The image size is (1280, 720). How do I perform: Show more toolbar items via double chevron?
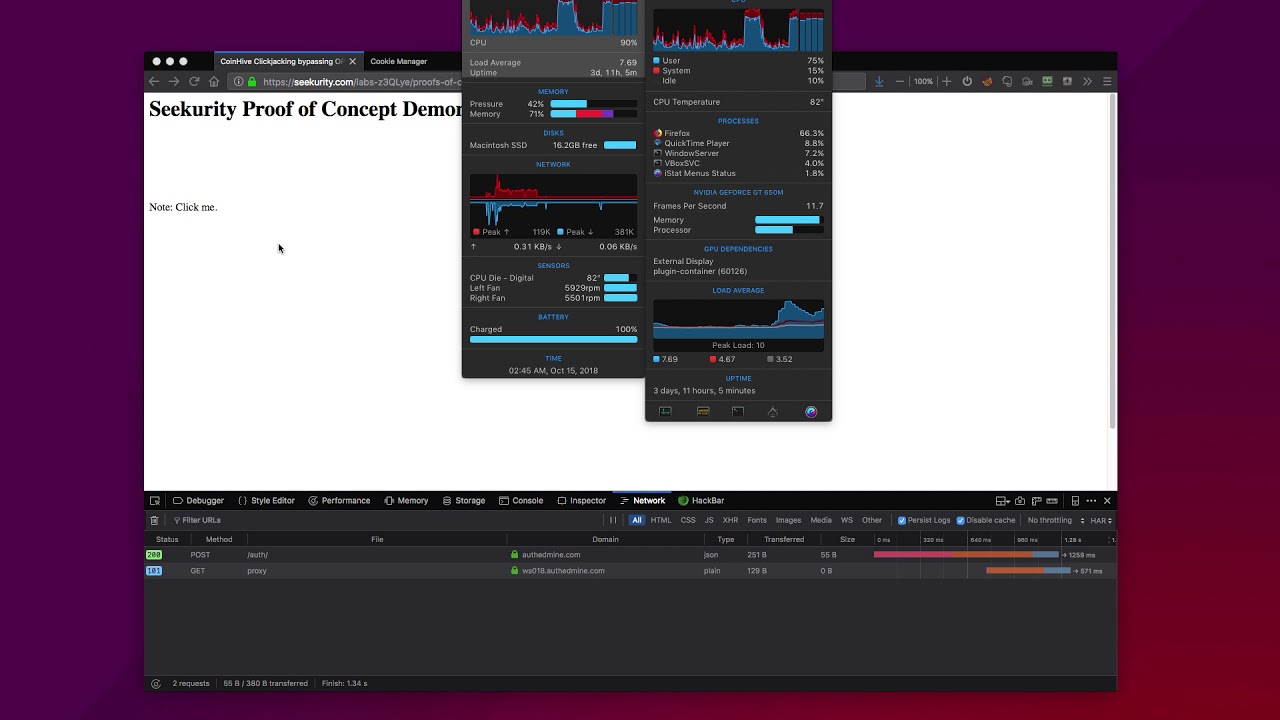(1087, 81)
